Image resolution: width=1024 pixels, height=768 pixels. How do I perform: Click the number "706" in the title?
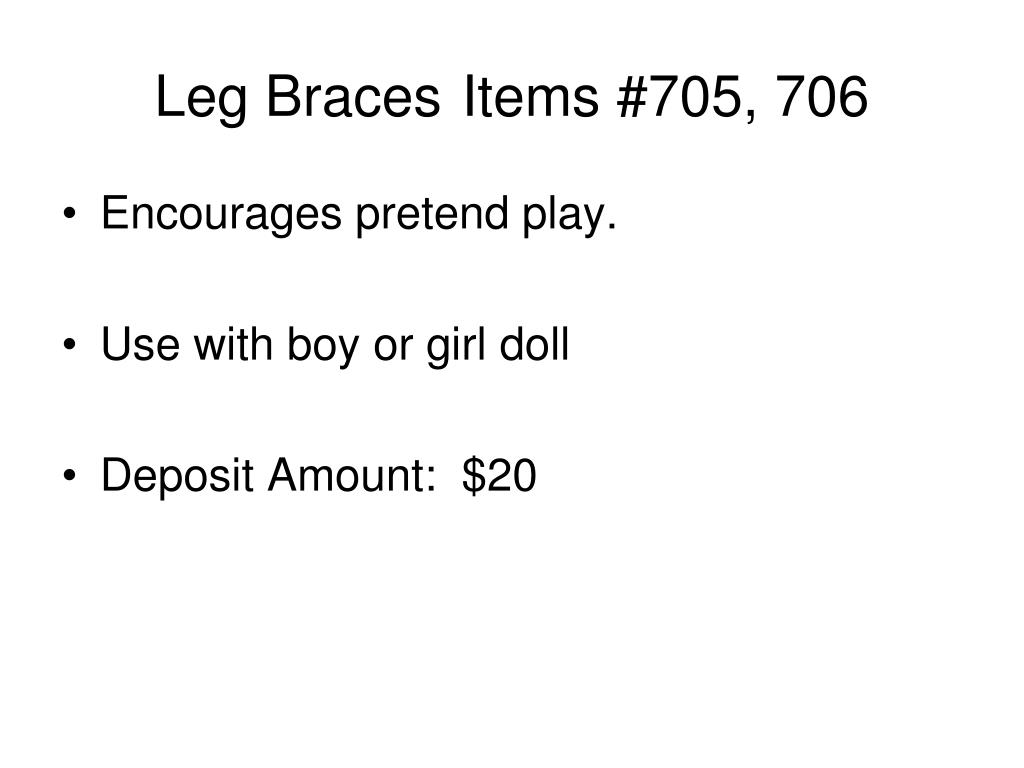click(x=822, y=96)
